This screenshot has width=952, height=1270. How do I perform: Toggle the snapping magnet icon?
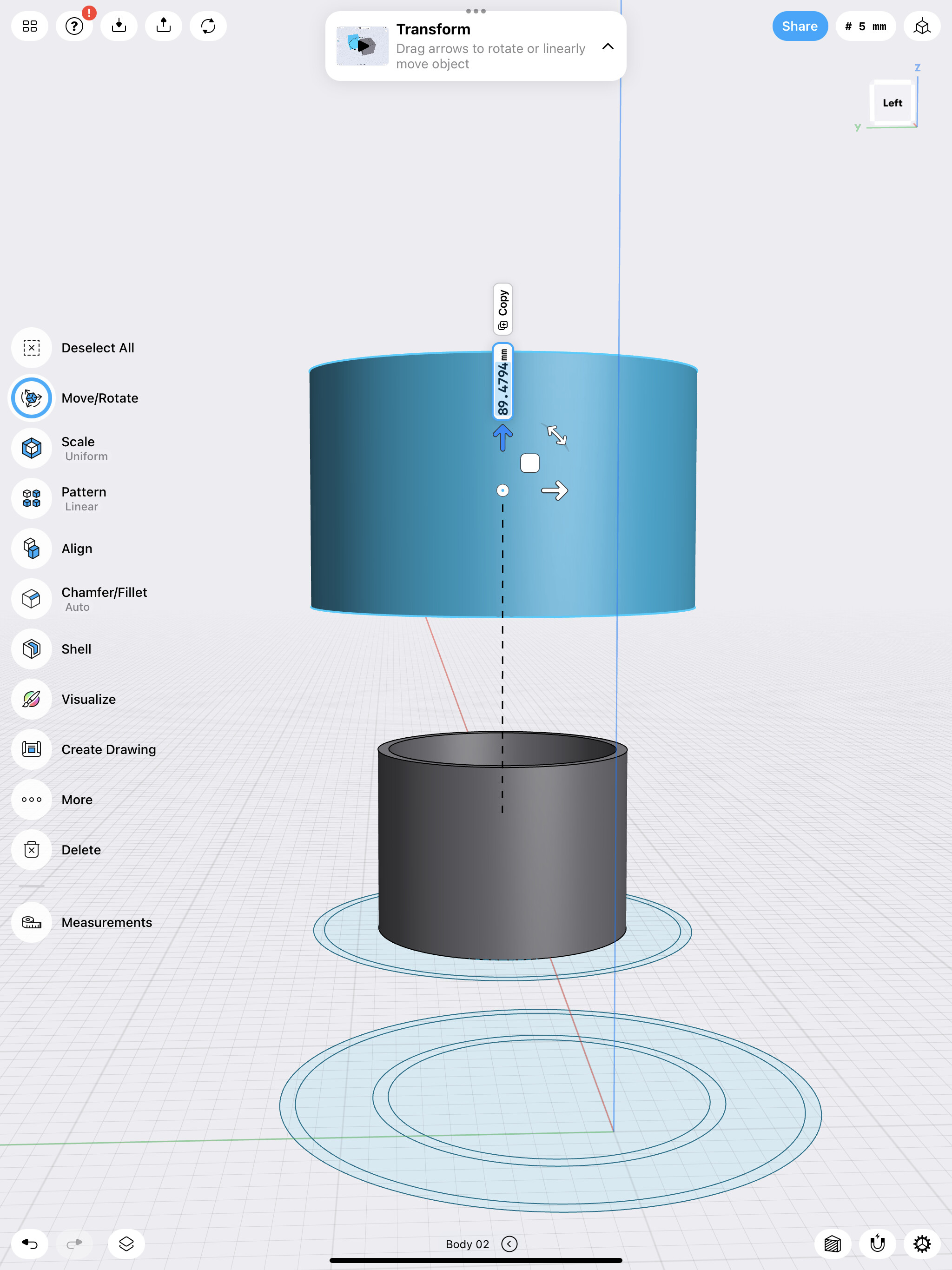tap(877, 1244)
